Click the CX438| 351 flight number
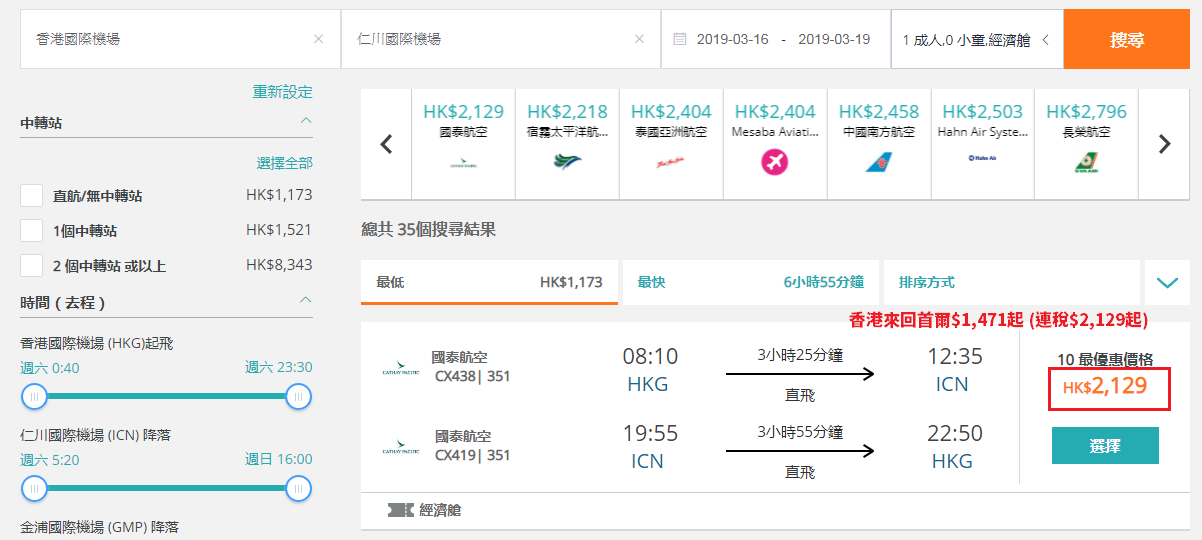The image size is (1202, 540). 473,377
